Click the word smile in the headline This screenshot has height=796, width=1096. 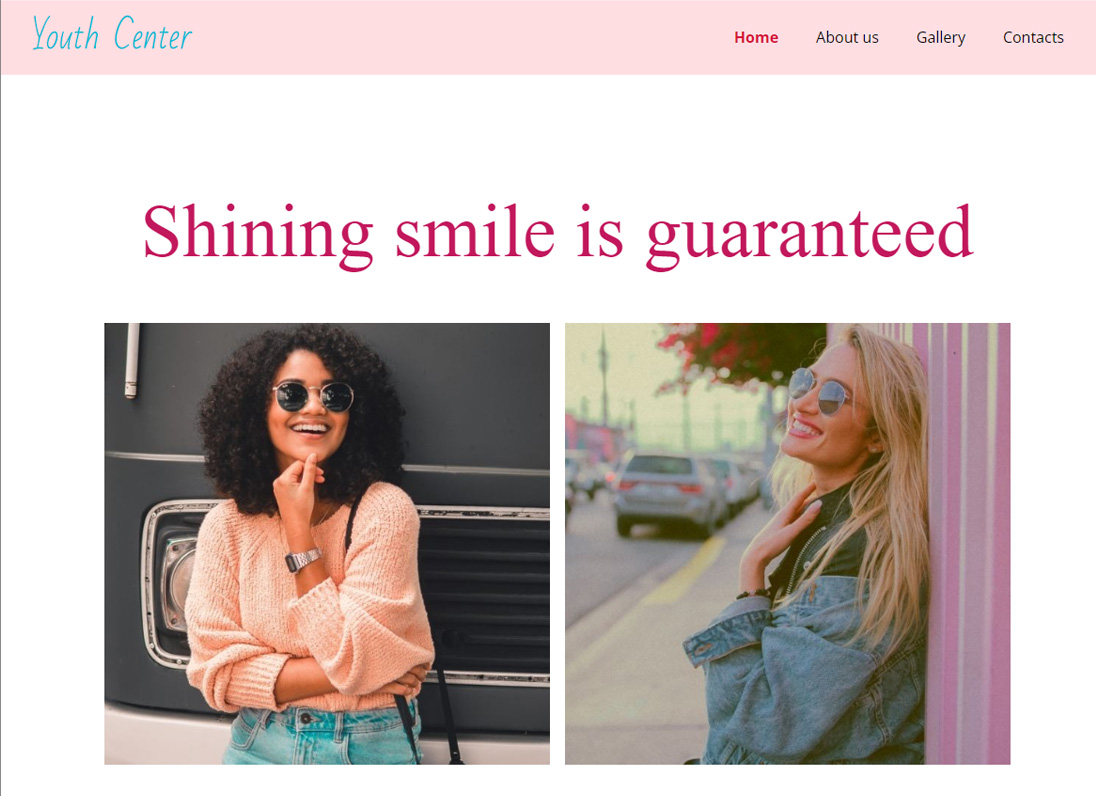[475, 231]
